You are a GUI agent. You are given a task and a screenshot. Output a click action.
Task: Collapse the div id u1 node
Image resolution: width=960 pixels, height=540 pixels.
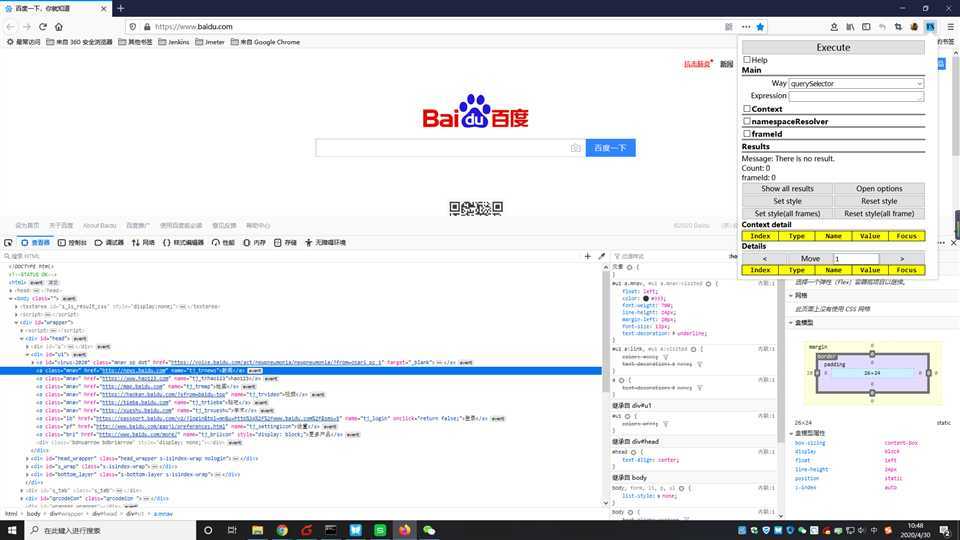pyautogui.click(x=28, y=354)
